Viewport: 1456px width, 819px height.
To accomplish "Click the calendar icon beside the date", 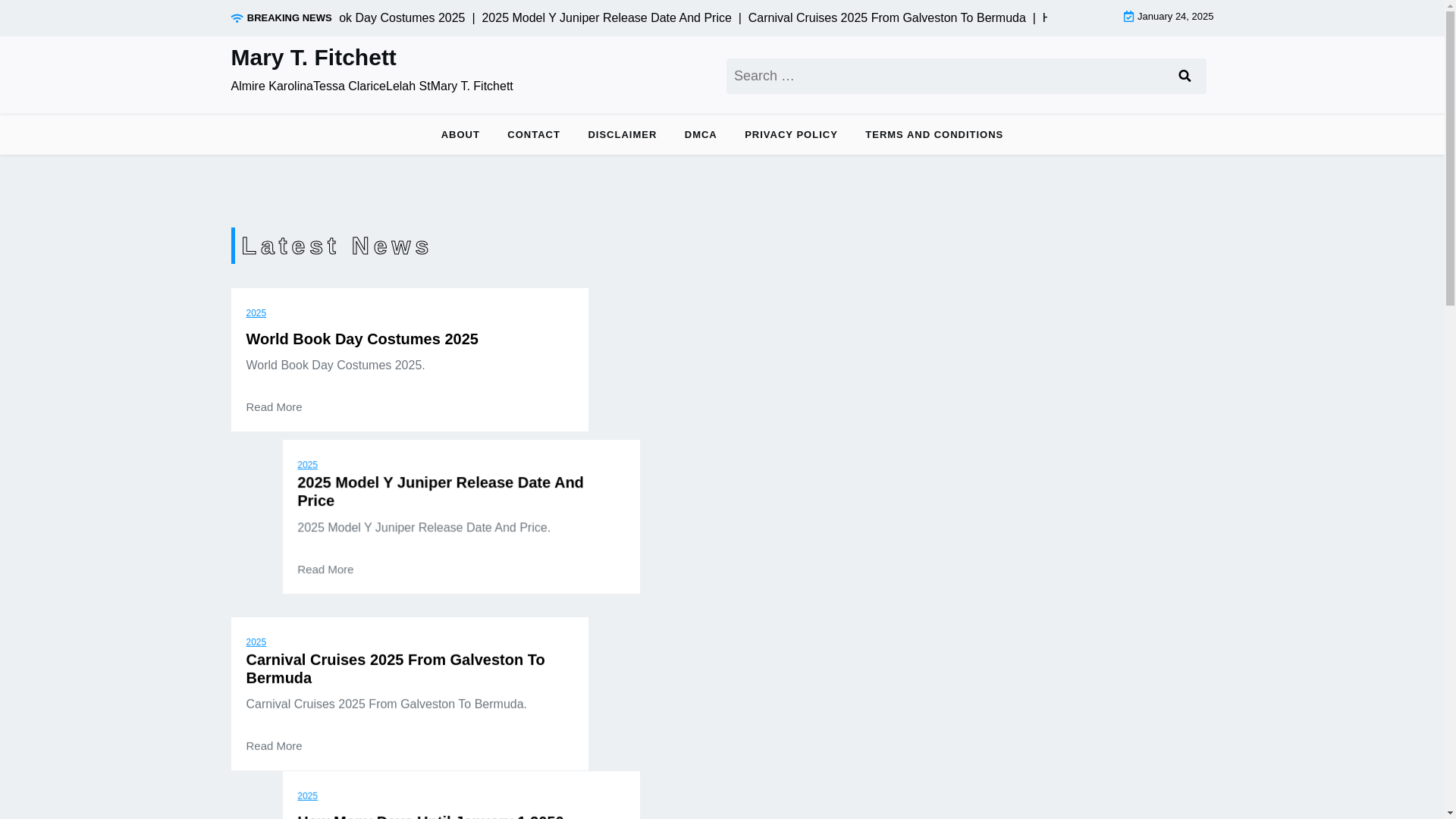I will [x=1128, y=17].
